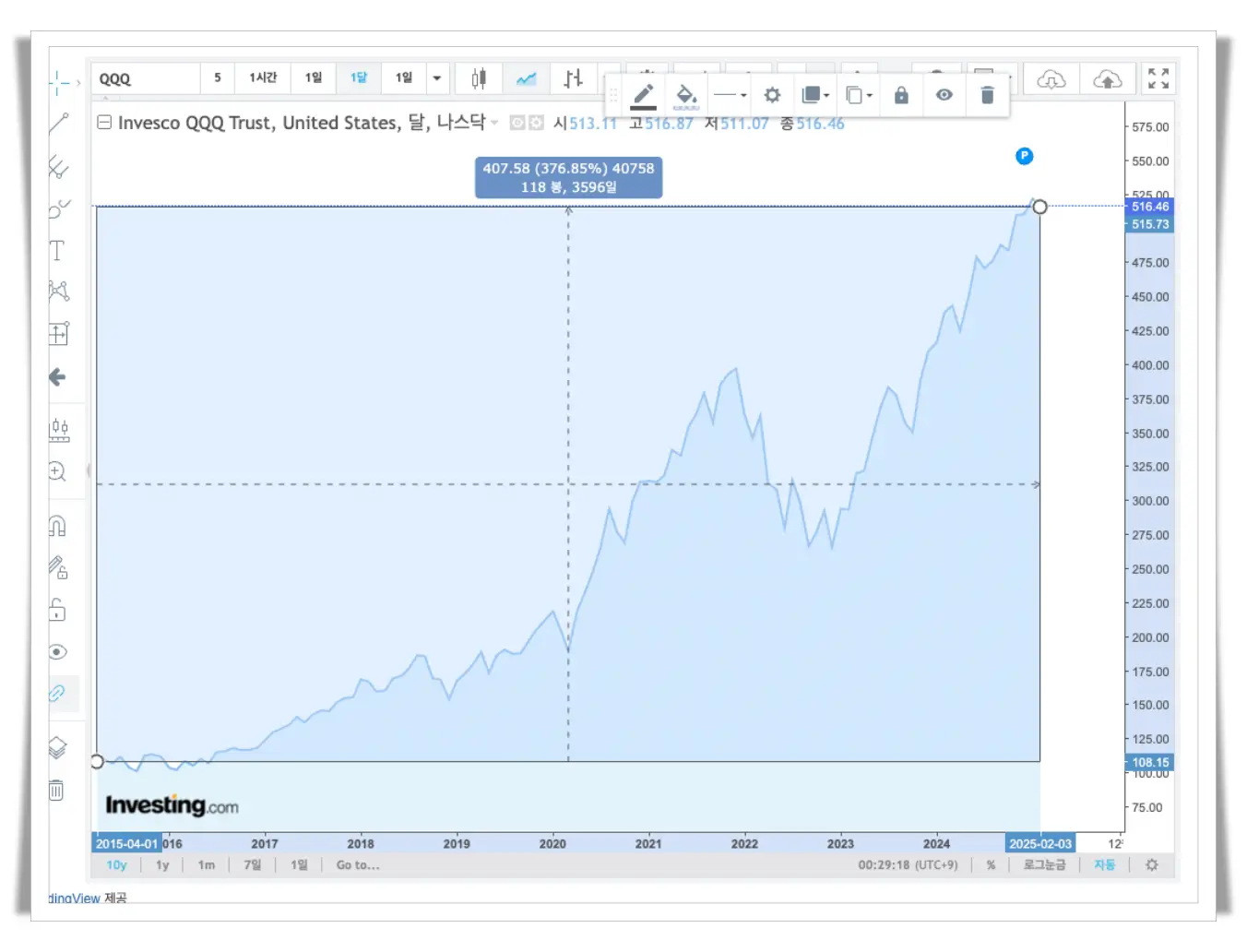Select the pattern drawing tool
The height and width of the screenshot is (952, 1247).
[x=58, y=292]
